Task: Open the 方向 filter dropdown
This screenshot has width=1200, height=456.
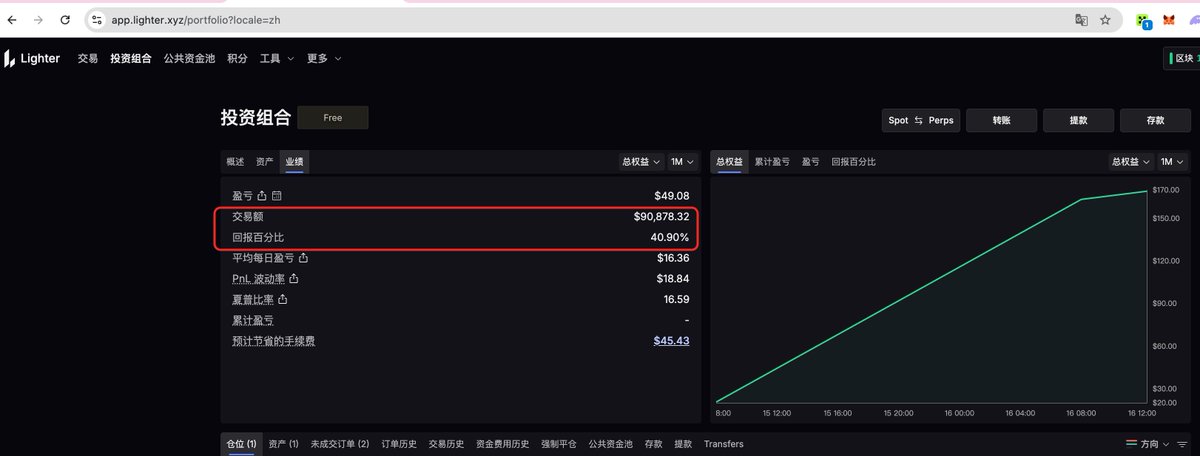Action: pos(1147,444)
